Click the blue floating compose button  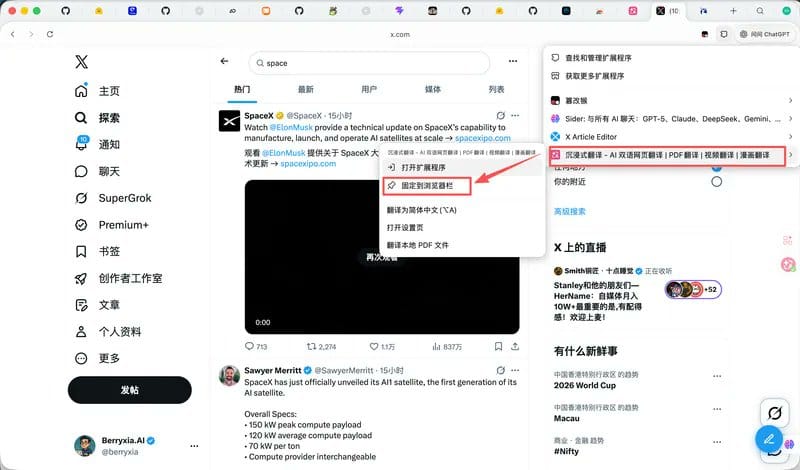[x=769, y=439]
